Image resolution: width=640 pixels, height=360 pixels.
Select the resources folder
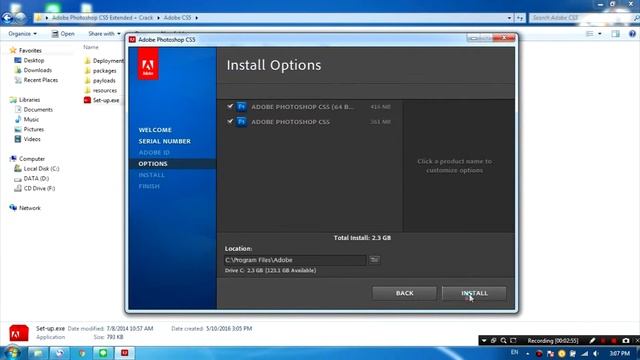click(100, 90)
